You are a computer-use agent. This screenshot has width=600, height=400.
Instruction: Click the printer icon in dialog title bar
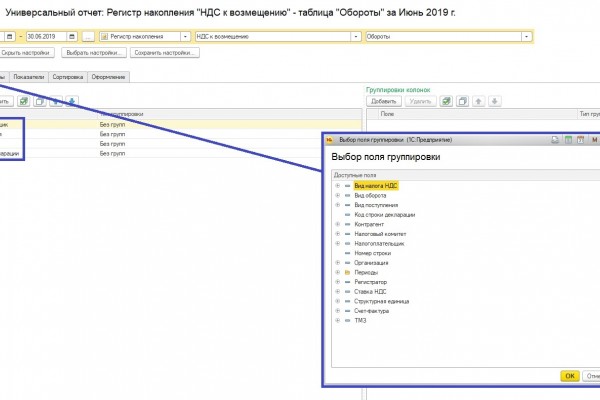coord(555,140)
